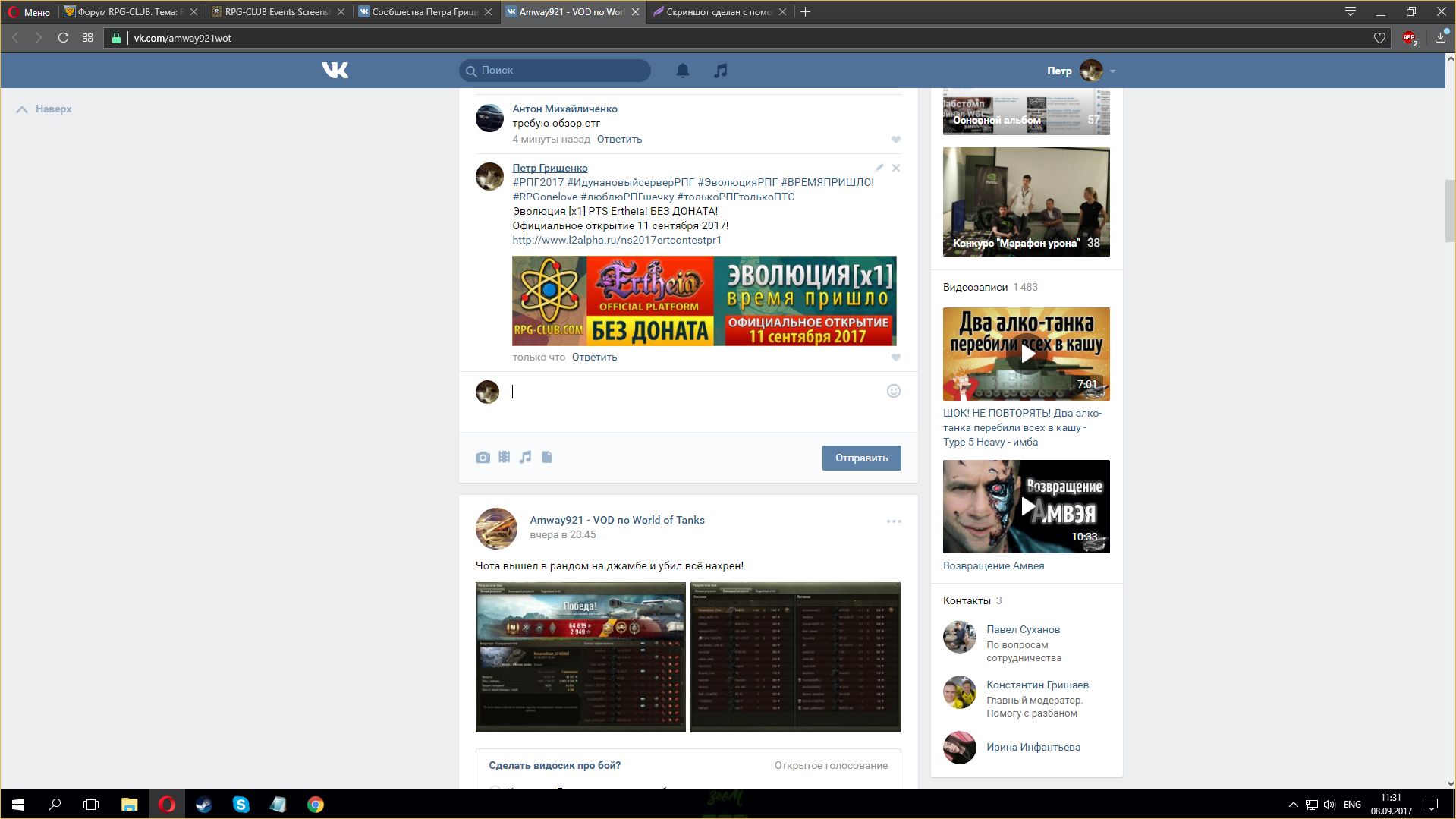Open browser downloads icon
The image size is (1456, 819).
[1441, 37]
